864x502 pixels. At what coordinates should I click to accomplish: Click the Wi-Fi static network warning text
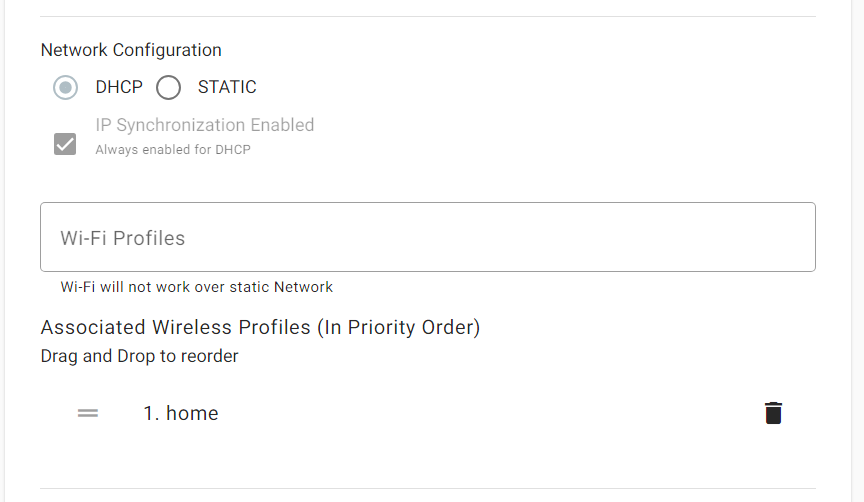(197, 287)
